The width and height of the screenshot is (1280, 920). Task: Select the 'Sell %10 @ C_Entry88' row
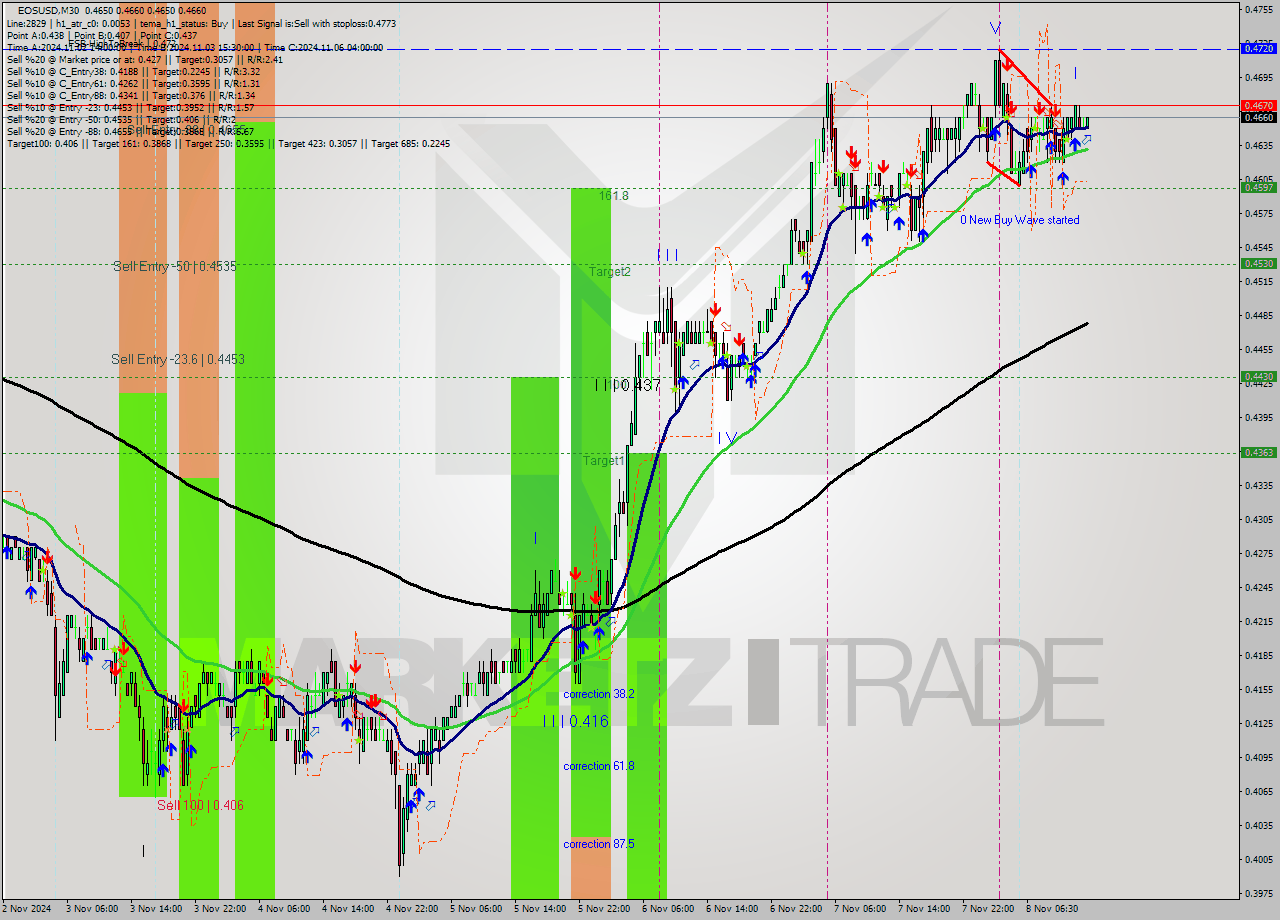click(130, 95)
